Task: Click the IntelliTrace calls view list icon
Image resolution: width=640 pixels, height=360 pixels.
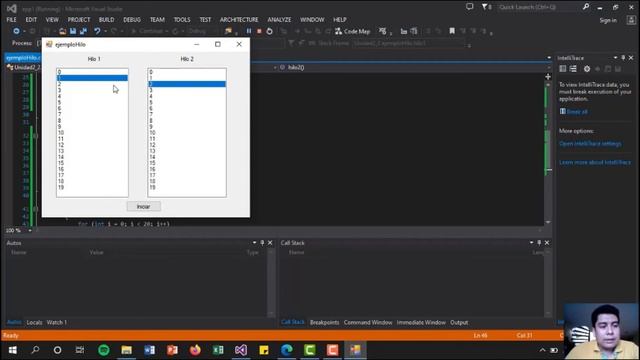Action: tap(573, 69)
